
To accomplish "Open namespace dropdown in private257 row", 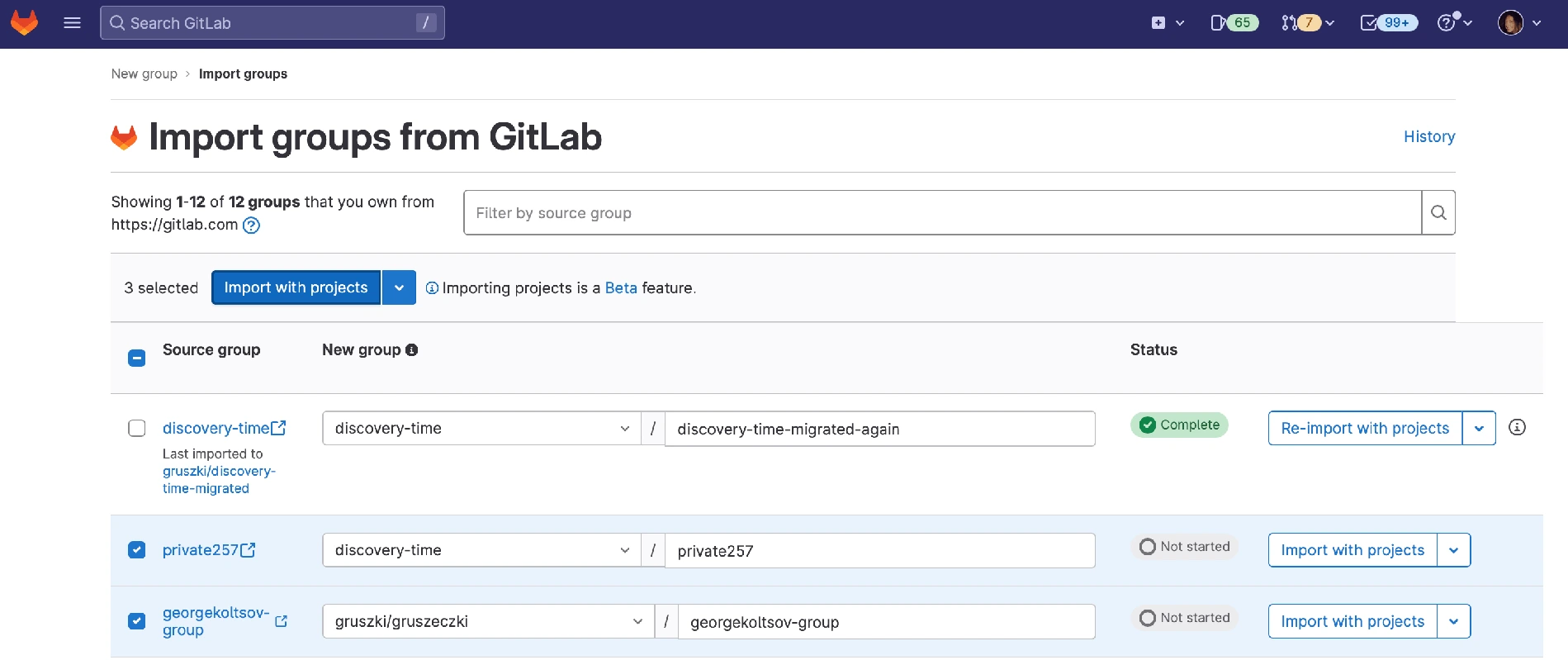I will [x=481, y=549].
